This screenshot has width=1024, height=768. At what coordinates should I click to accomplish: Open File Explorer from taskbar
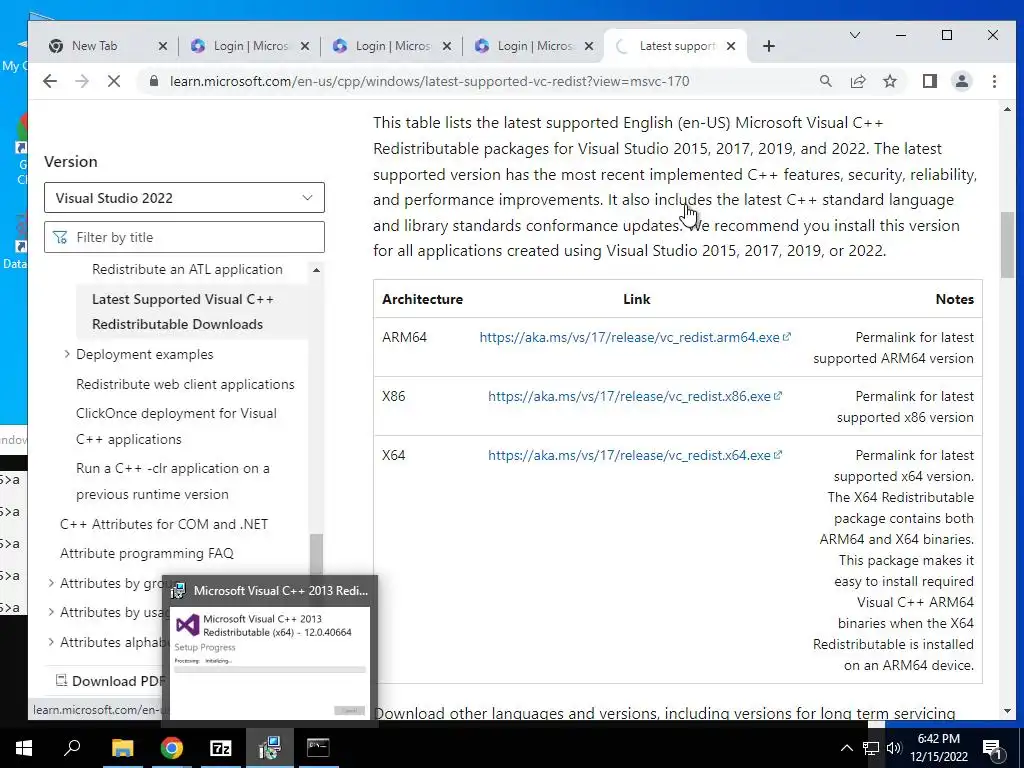tap(122, 748)
